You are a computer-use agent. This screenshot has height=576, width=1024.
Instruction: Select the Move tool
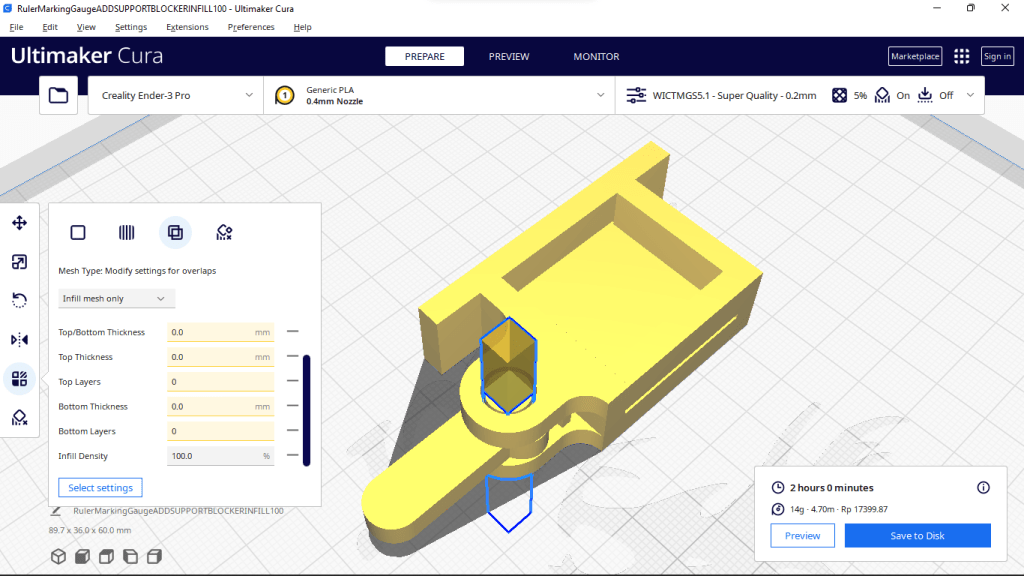pyautogui.click(x=20, y=223)
